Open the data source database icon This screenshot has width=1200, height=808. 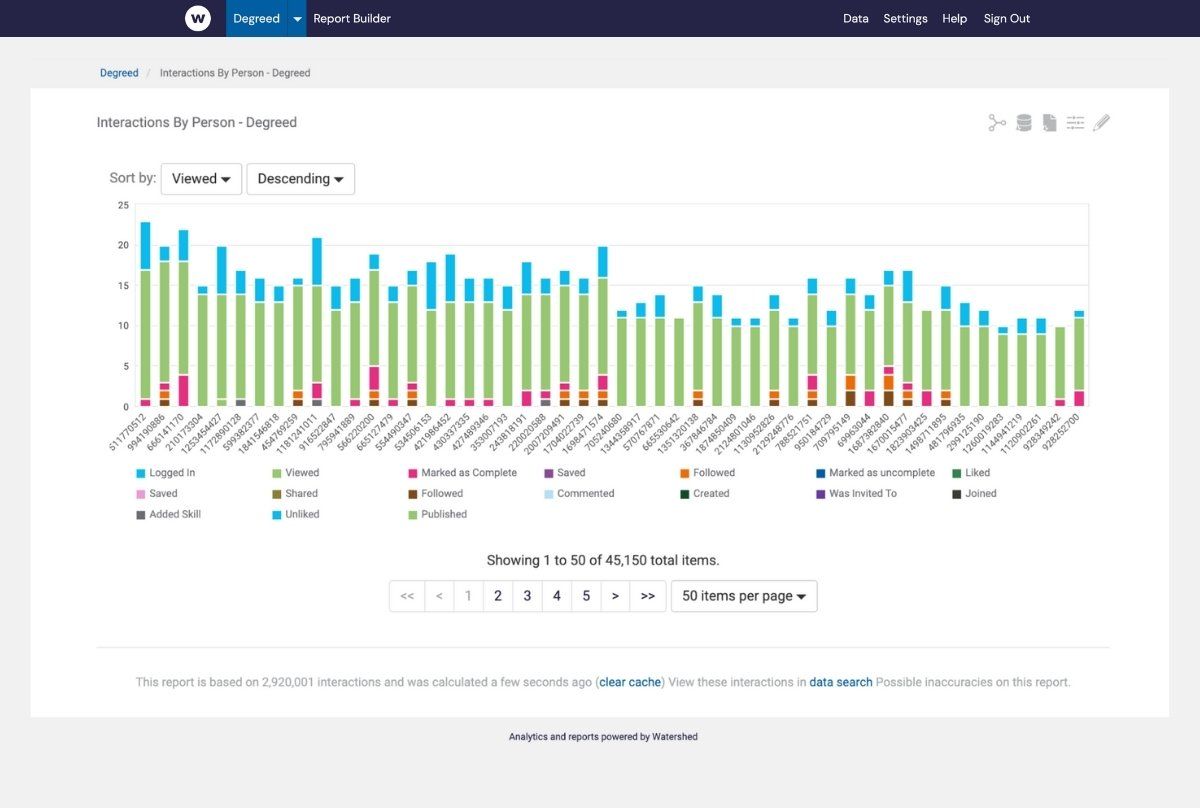(1023, 122)
